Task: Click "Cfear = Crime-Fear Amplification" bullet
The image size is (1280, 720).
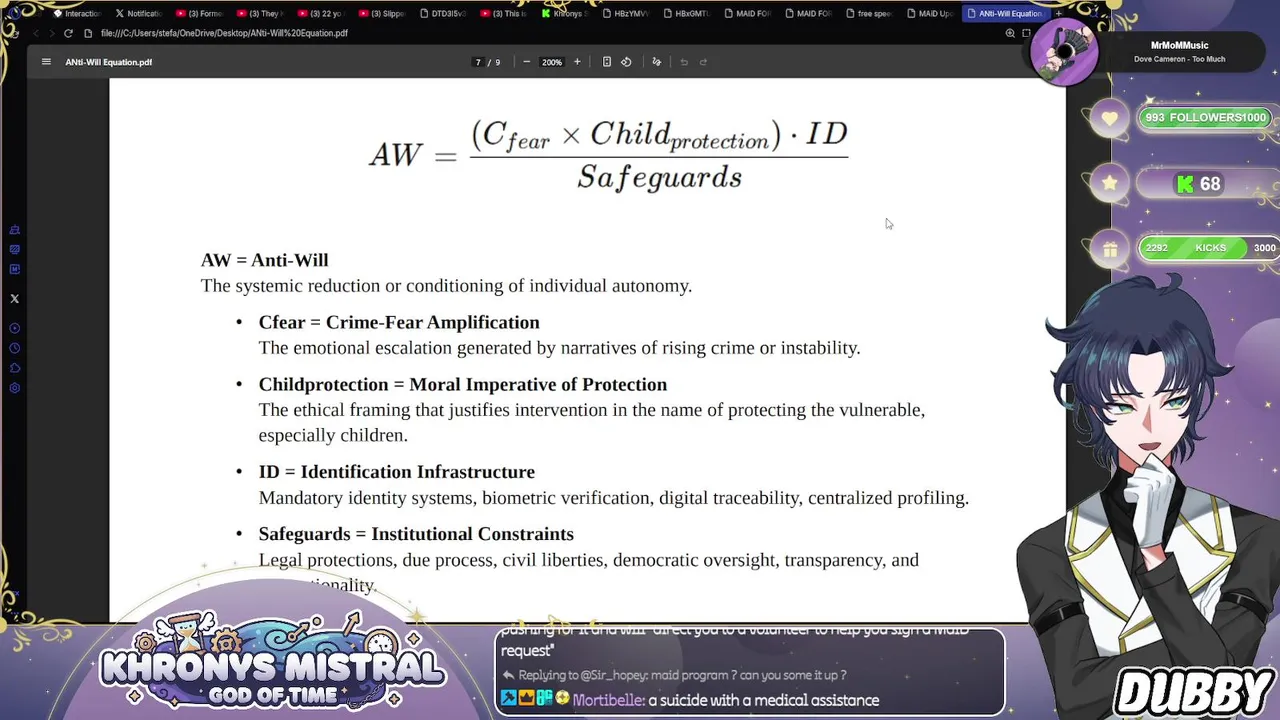Action: pos(399,322)
